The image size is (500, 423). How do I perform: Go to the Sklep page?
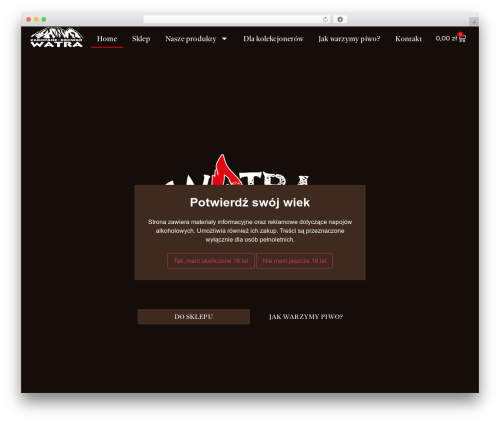(141, 39)
